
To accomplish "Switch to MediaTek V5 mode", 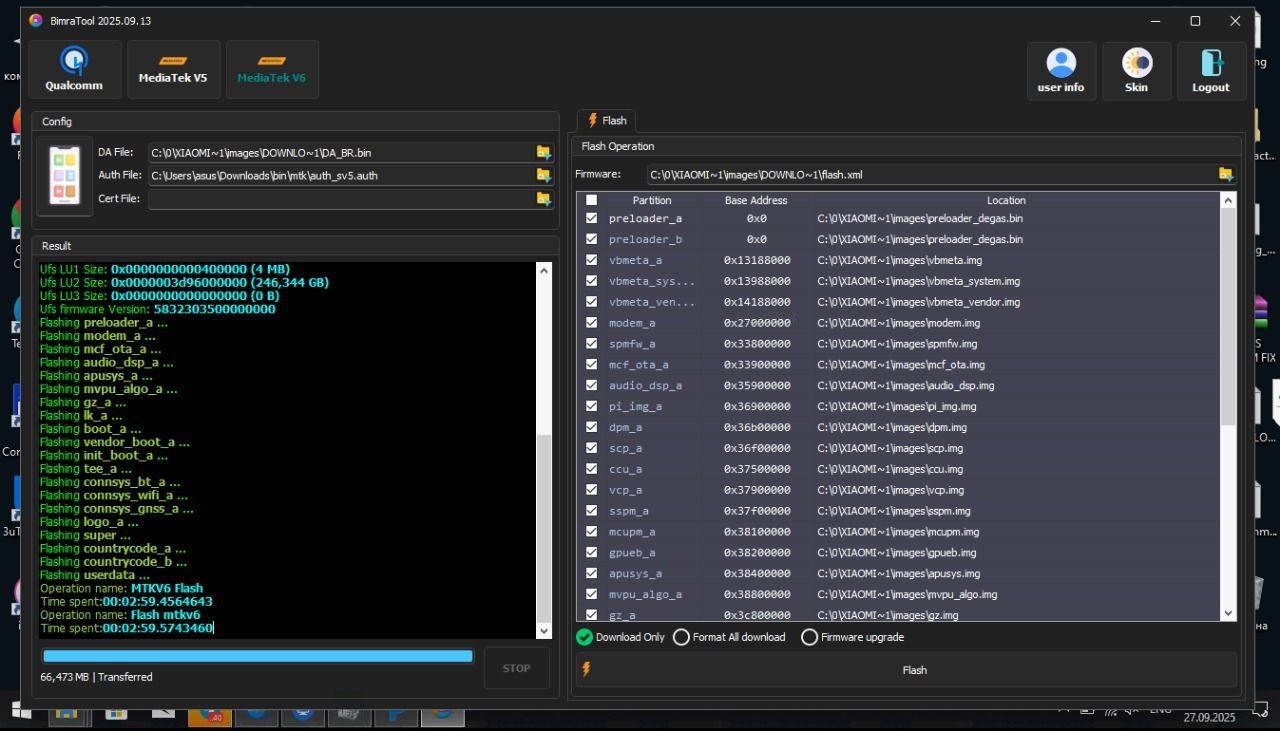I will pos(173,69).
